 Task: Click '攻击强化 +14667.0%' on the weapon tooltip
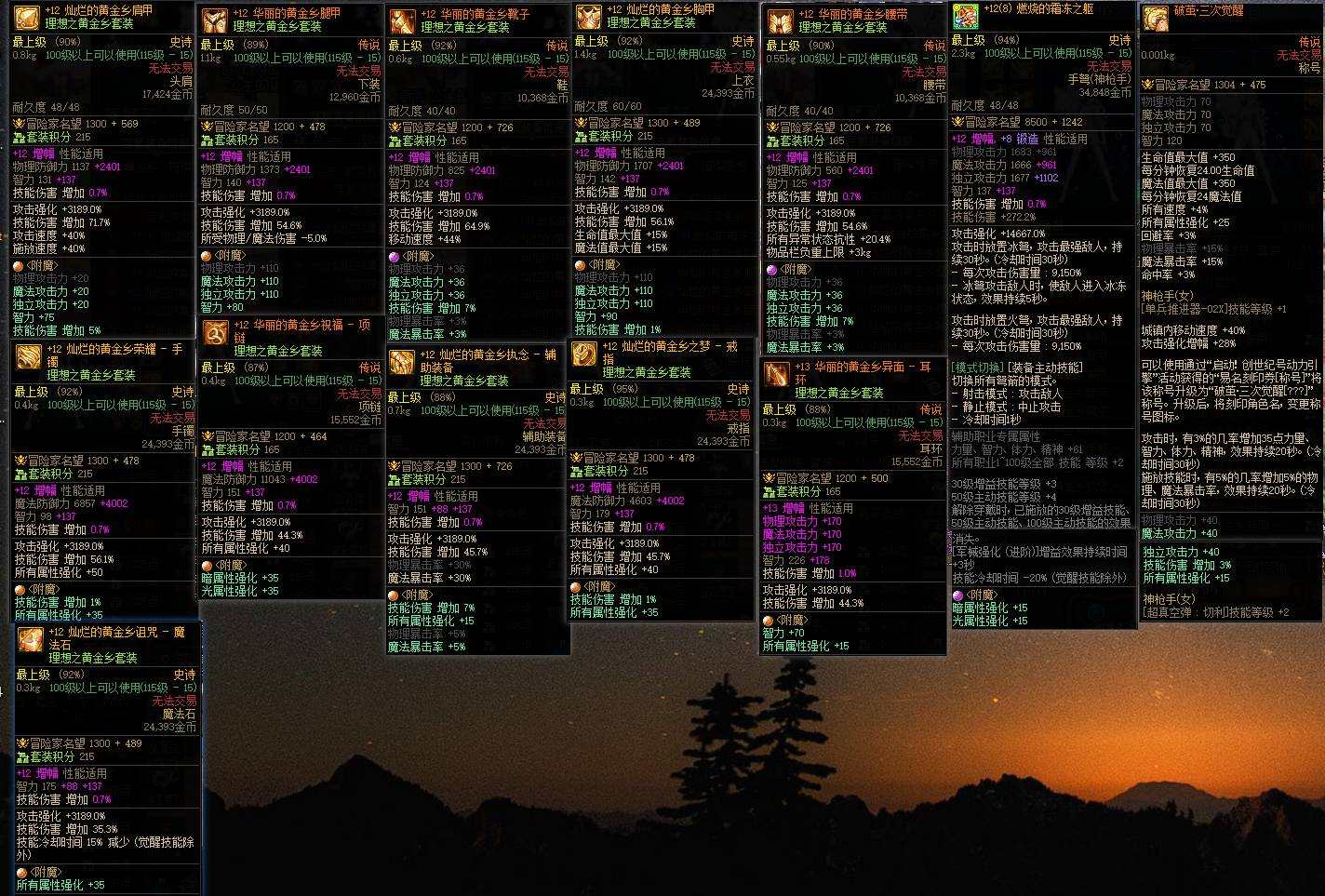(998, 234)
